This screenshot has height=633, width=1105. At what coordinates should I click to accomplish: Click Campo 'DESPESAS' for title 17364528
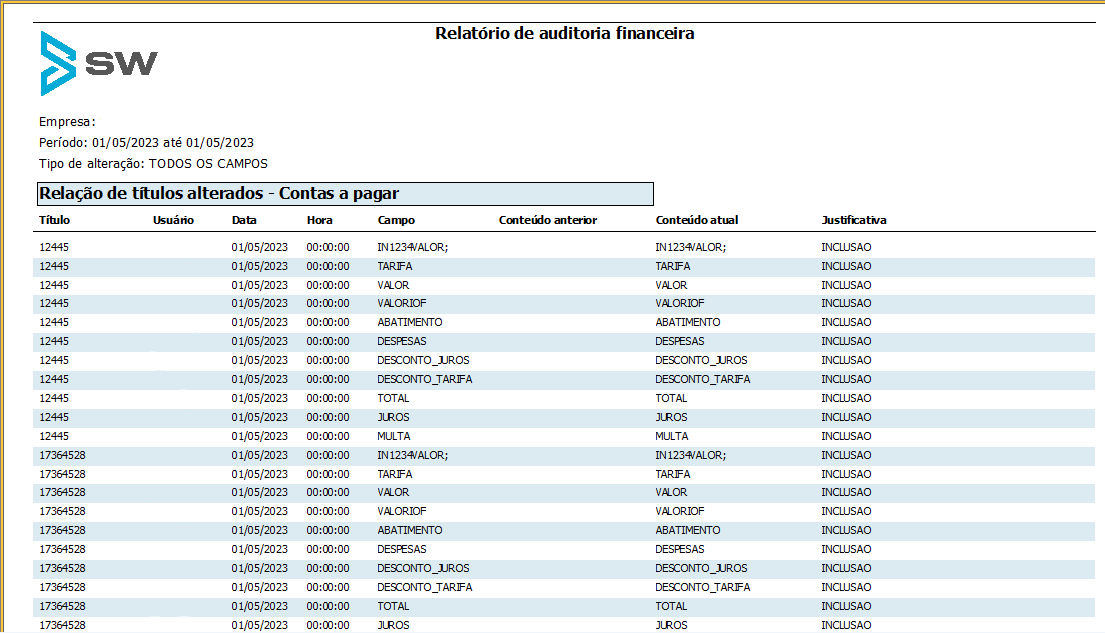click(x=402, y=549)
